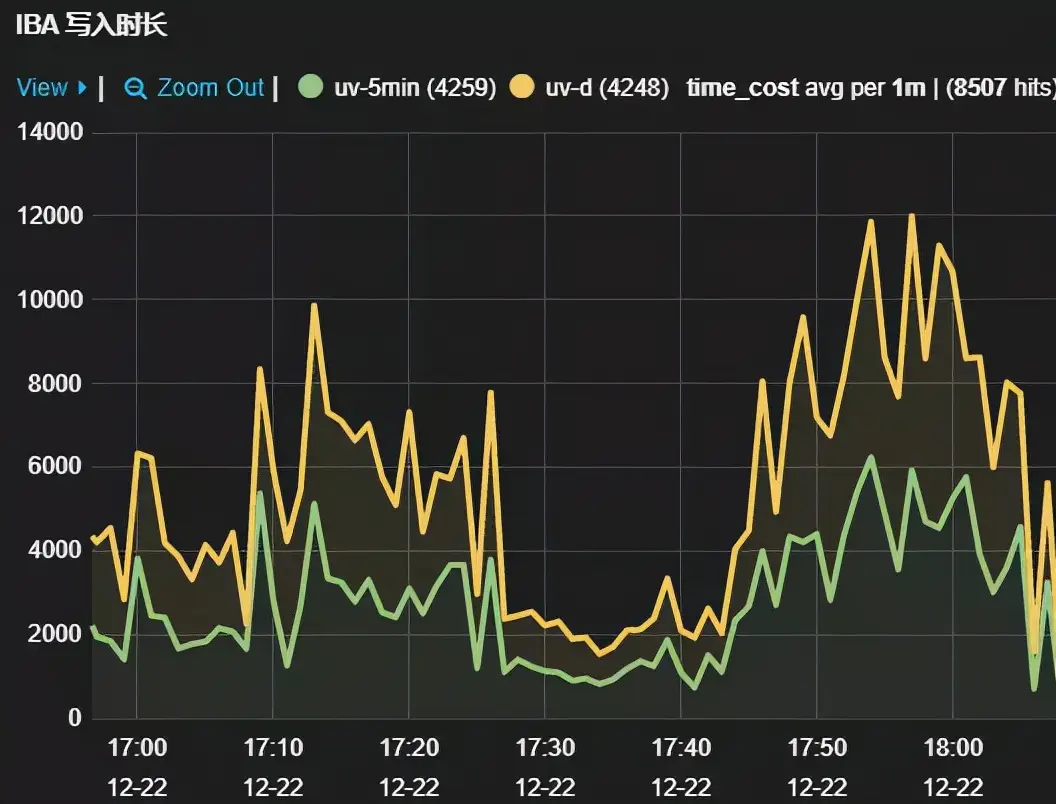The image size is (1056, 804).
Task: Click the Zoom Out magnifier icon
Action: (135, 88)
